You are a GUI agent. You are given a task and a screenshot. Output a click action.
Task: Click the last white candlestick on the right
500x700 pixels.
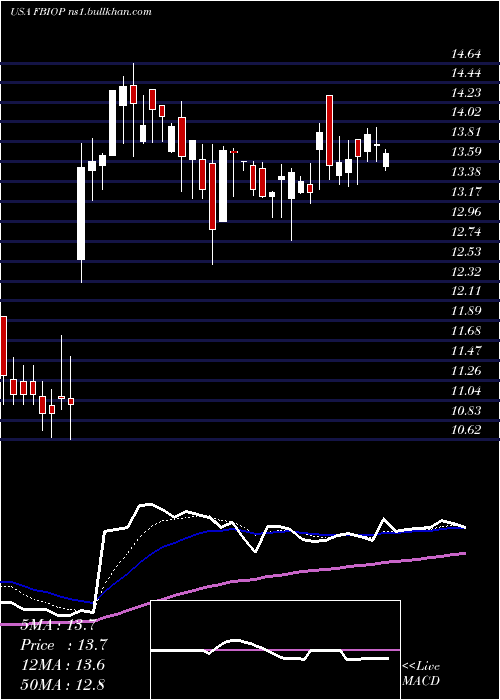pyautogui.click(x=386, y=160)
